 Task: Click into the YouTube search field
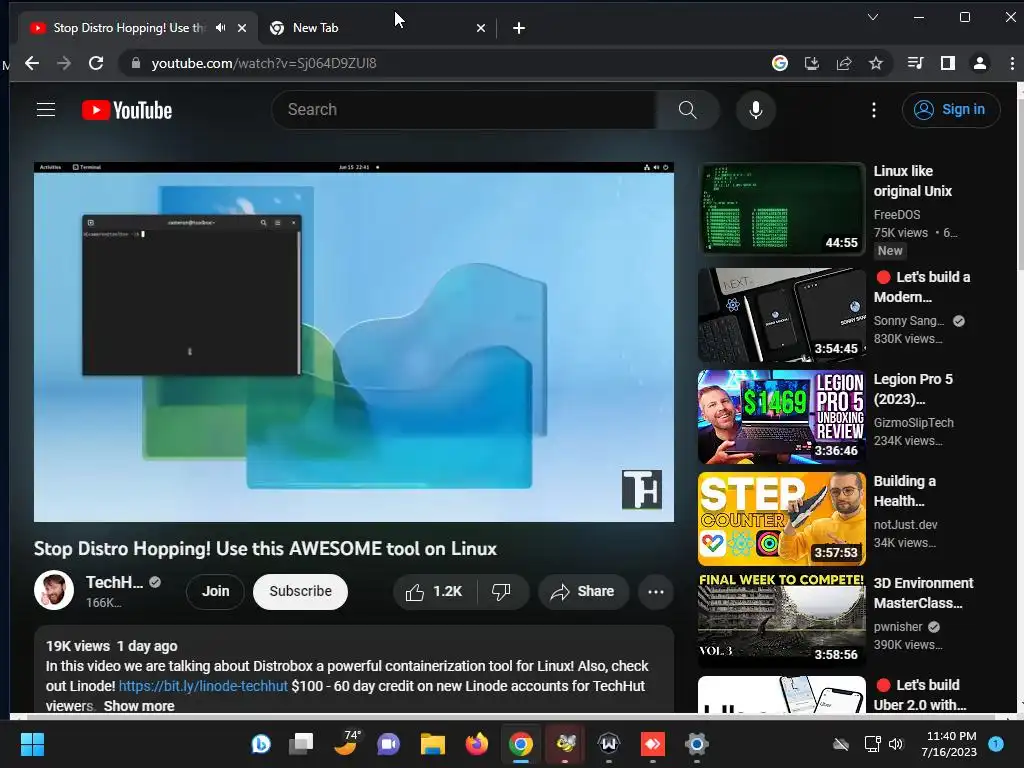465,110
